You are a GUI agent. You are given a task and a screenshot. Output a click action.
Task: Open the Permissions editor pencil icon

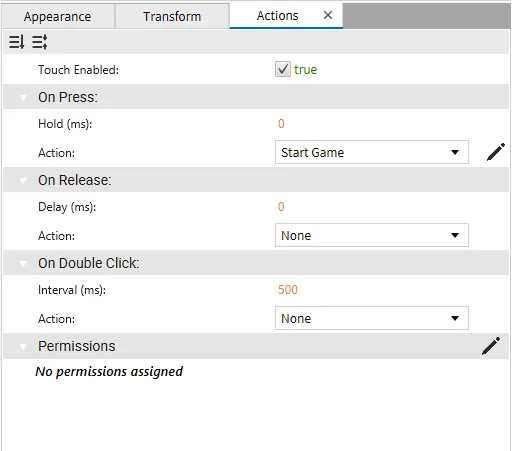tap(491, 346)
